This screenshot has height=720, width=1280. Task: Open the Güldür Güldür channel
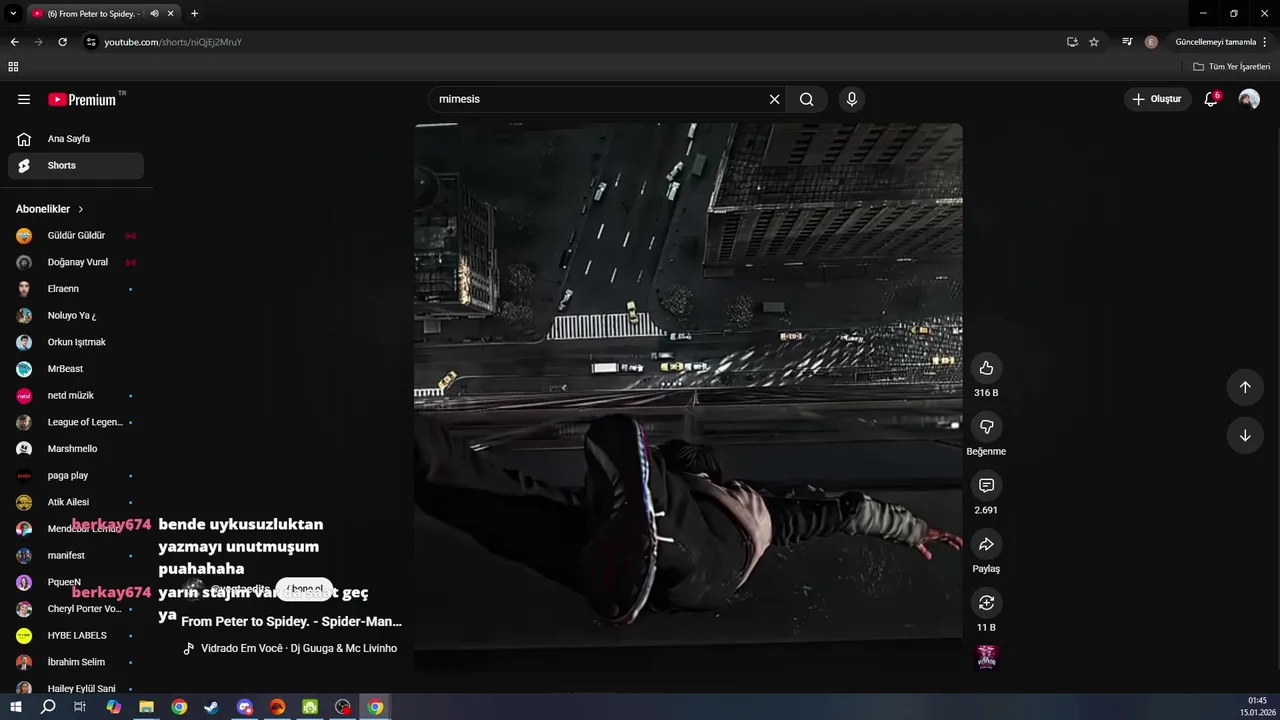(x=76, y=236)
